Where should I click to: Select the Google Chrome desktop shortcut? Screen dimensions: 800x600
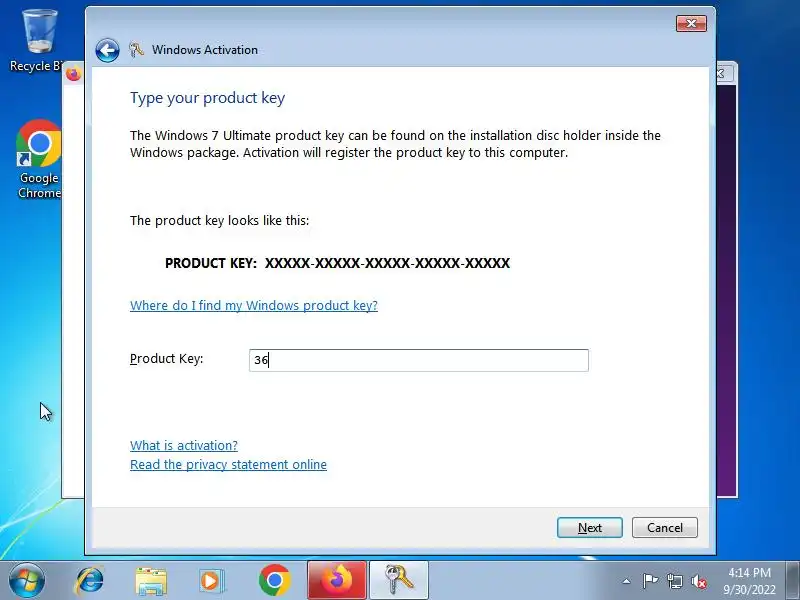coord(39,159)
